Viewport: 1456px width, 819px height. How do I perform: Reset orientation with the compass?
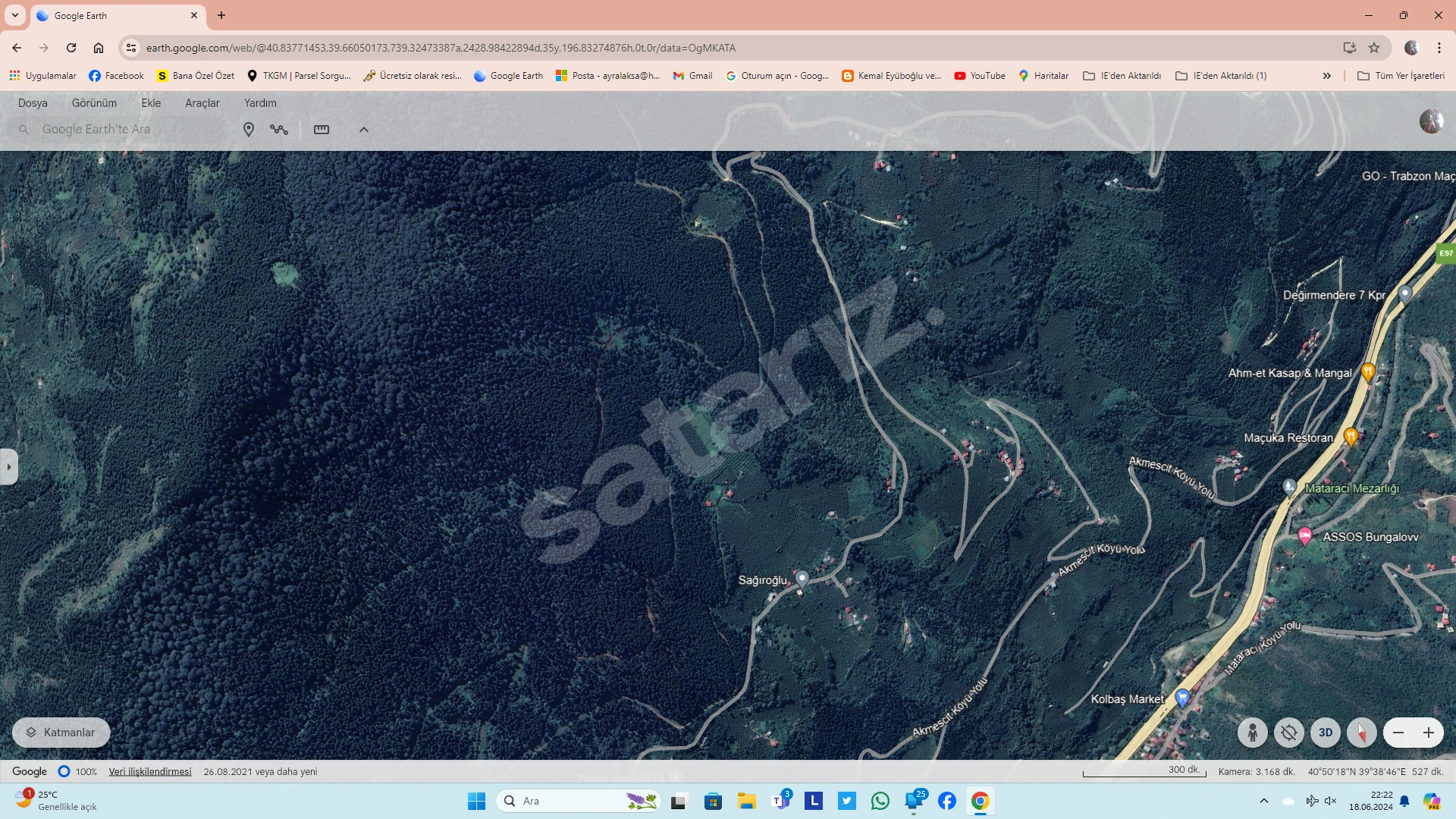pyautogui.click(x=1362, y=733)
